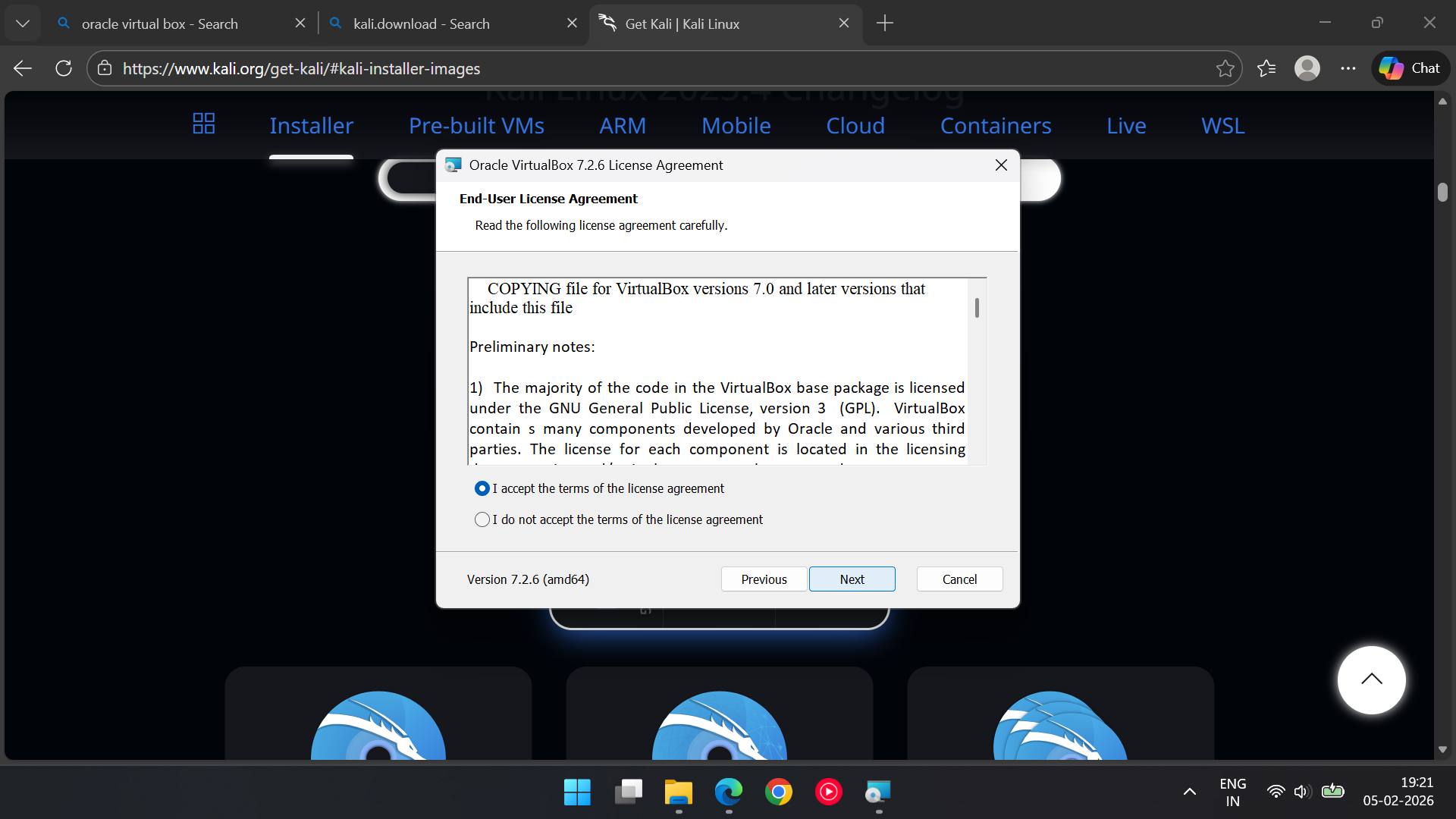Open the favorites list icon
Screen dimensions: 1456x819
pyautogui.click(x=1266, y=68)
